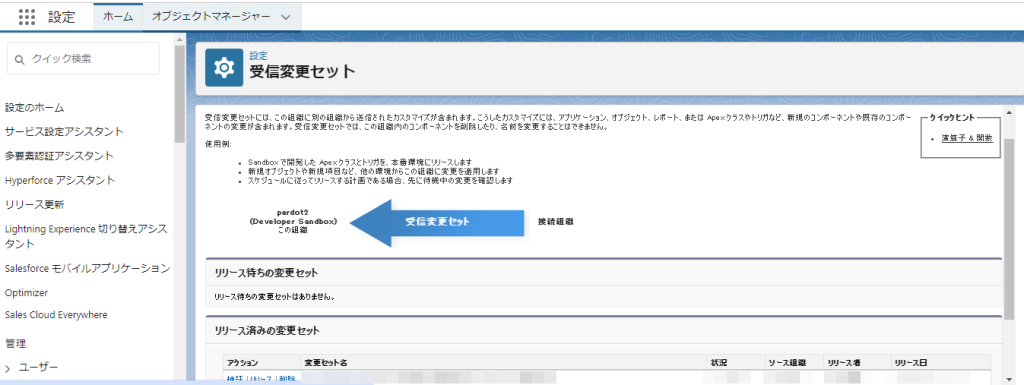1024x385 pixels.
Task: Click the リリース済みの変更セット section heading
Action: [267, 331]
